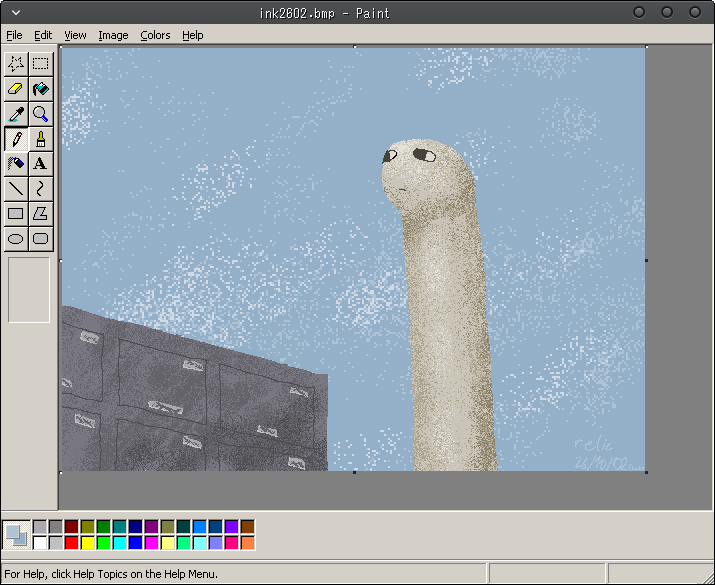Open the Image menu
Image resolution: width=715 pixels, height=585 pixels.
113,35
